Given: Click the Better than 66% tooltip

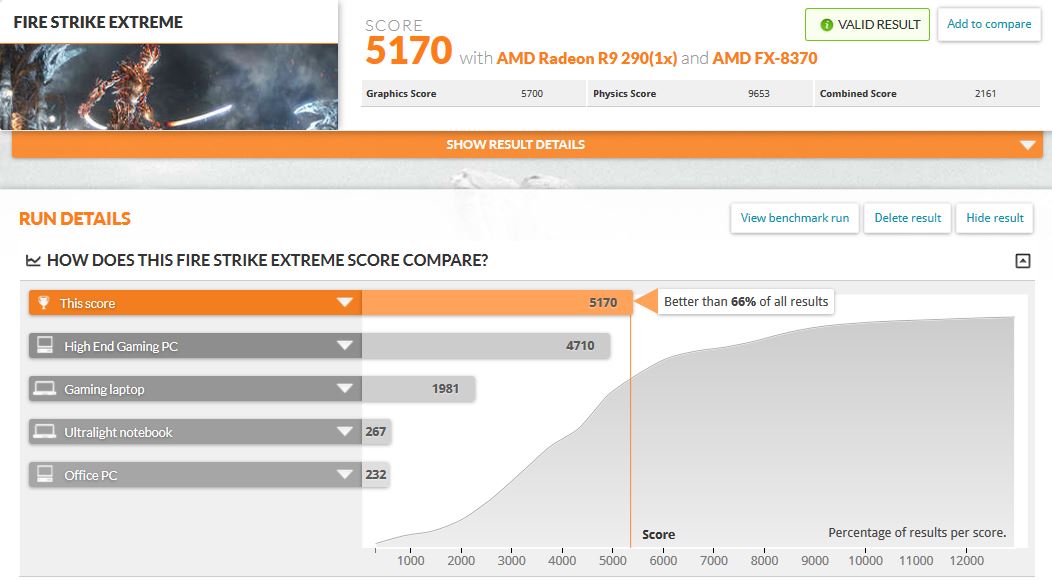Looking at the screenshot, I should pyautogui.click(x=746, y=302).
